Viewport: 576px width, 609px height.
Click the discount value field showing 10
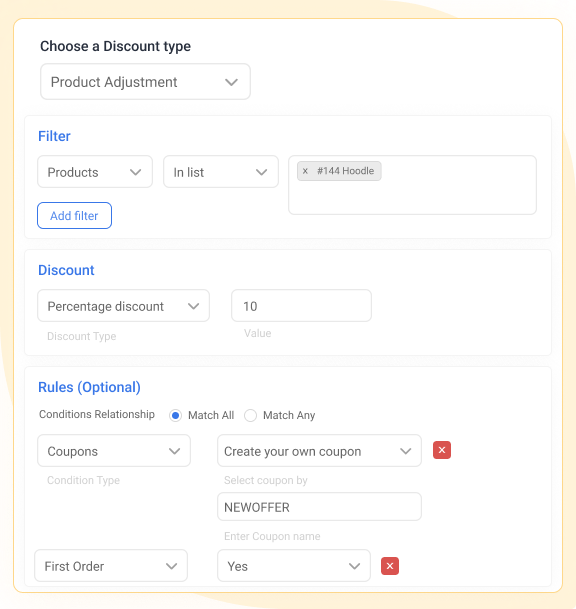301,306
